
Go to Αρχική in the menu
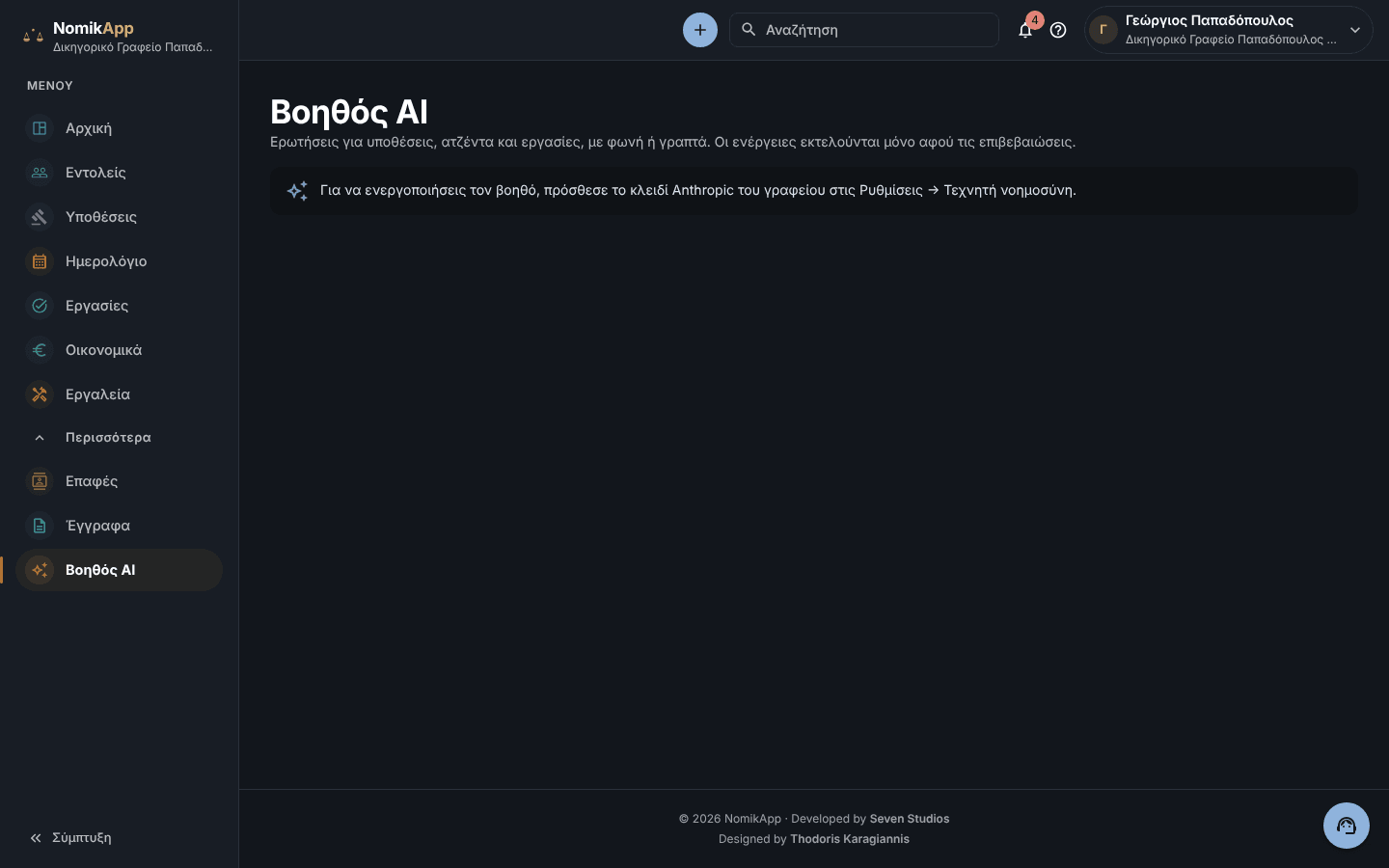(x=119, y=128)
